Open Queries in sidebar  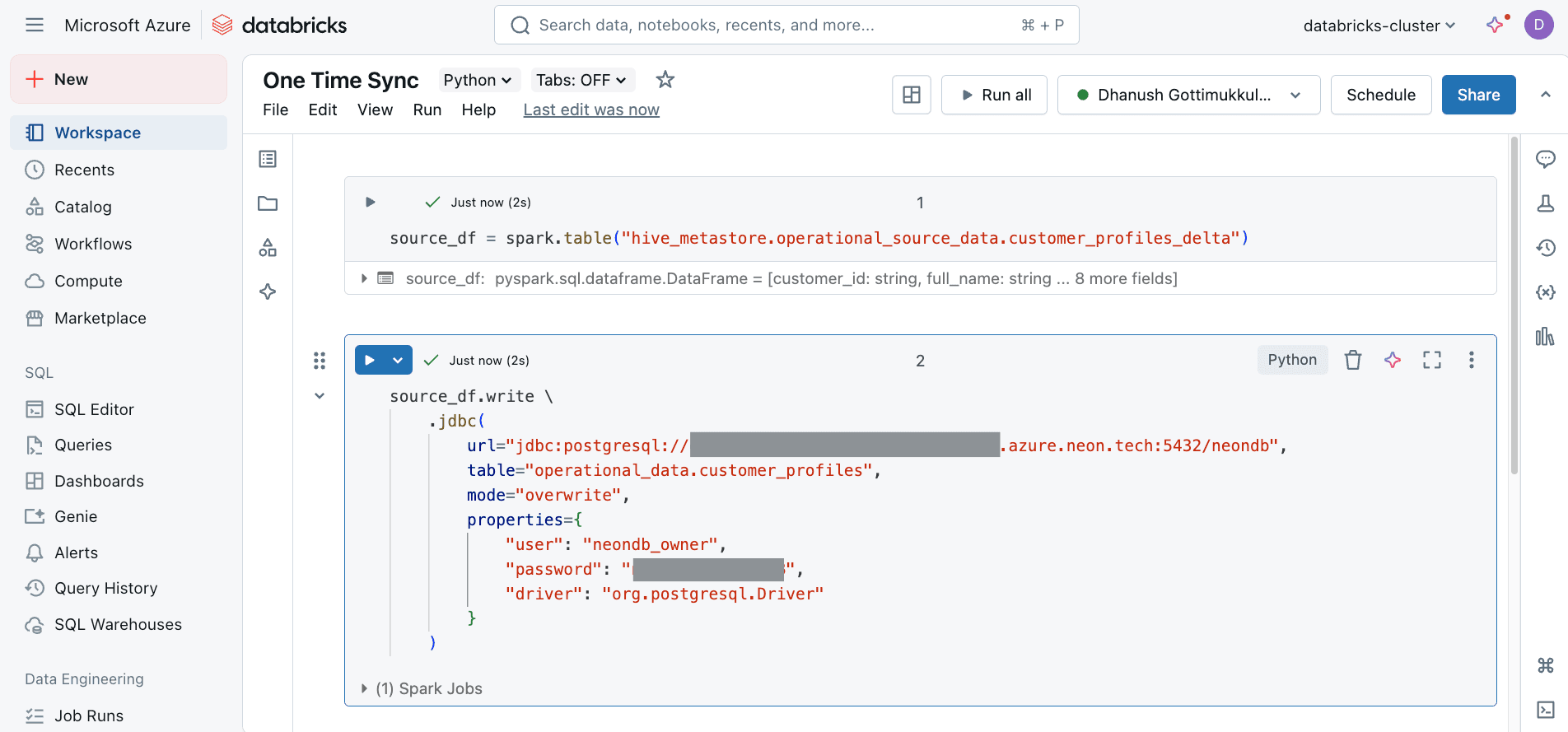click(119, 445)
